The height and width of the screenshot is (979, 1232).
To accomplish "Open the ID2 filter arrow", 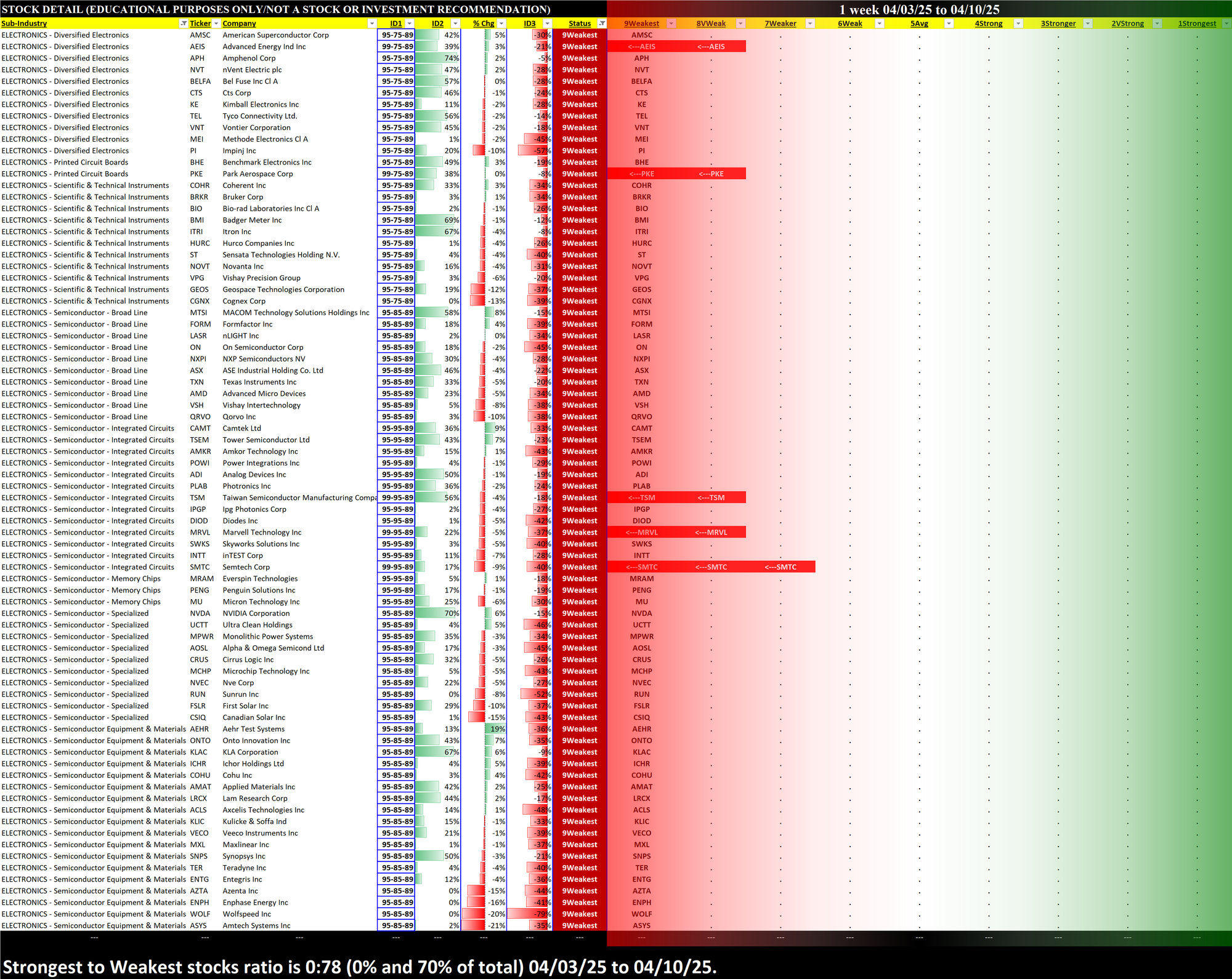I will [455, 23].
